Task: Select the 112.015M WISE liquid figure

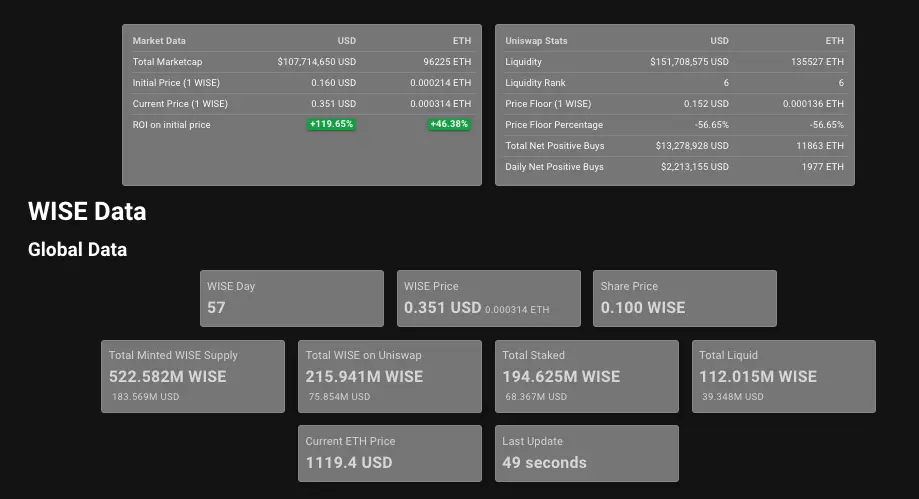Action: pyautogui.click(x=758, y=376)
